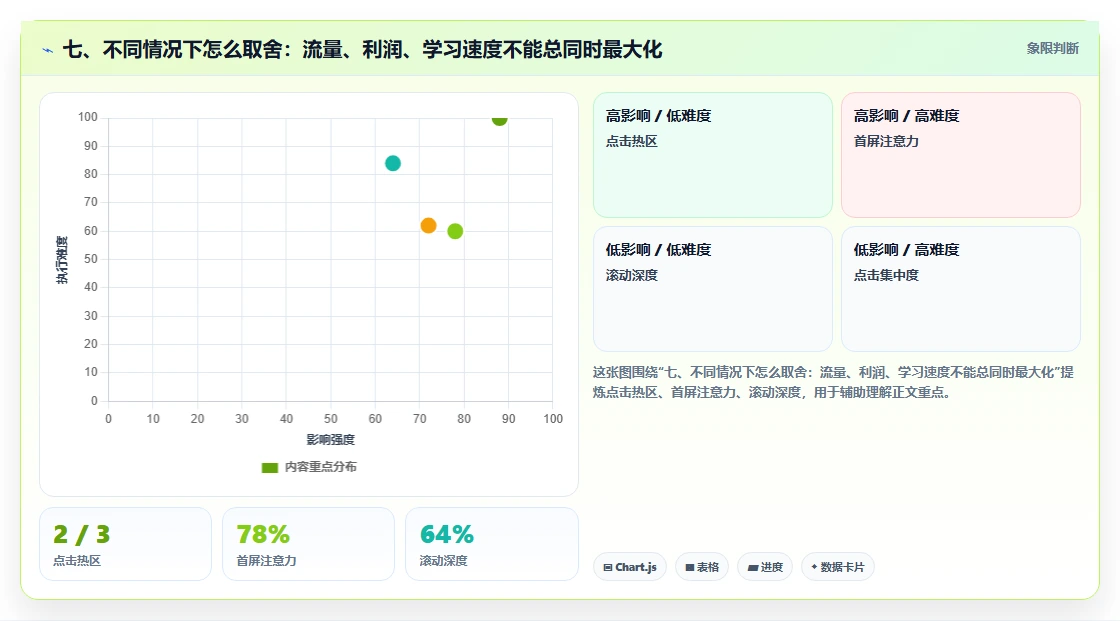Image resolution: width=1120 pixels, height=621 pixels.
Task: Click the 点击热区 text in green quadrant
Action: (631, 141)
